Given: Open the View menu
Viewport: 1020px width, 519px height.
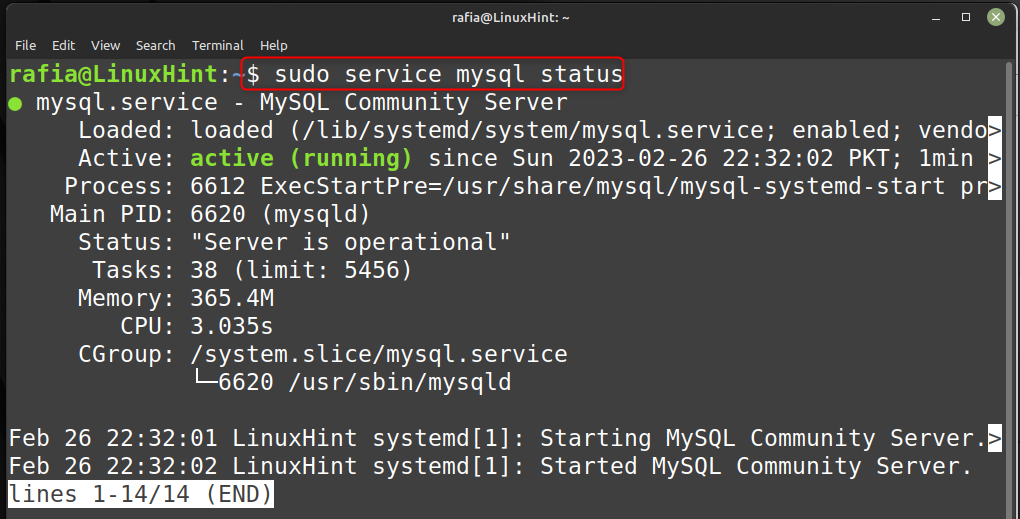Looking at the screenshot, I should pyautogui.click(x=105, y=46).
